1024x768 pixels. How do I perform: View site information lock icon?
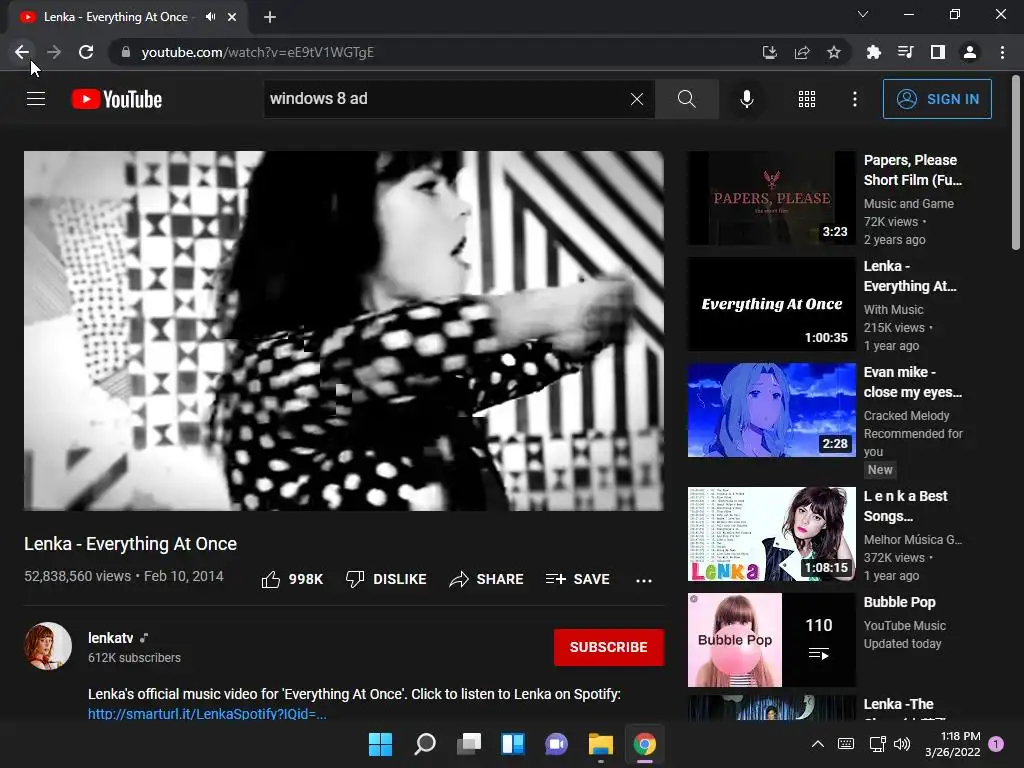pos(126,52)
